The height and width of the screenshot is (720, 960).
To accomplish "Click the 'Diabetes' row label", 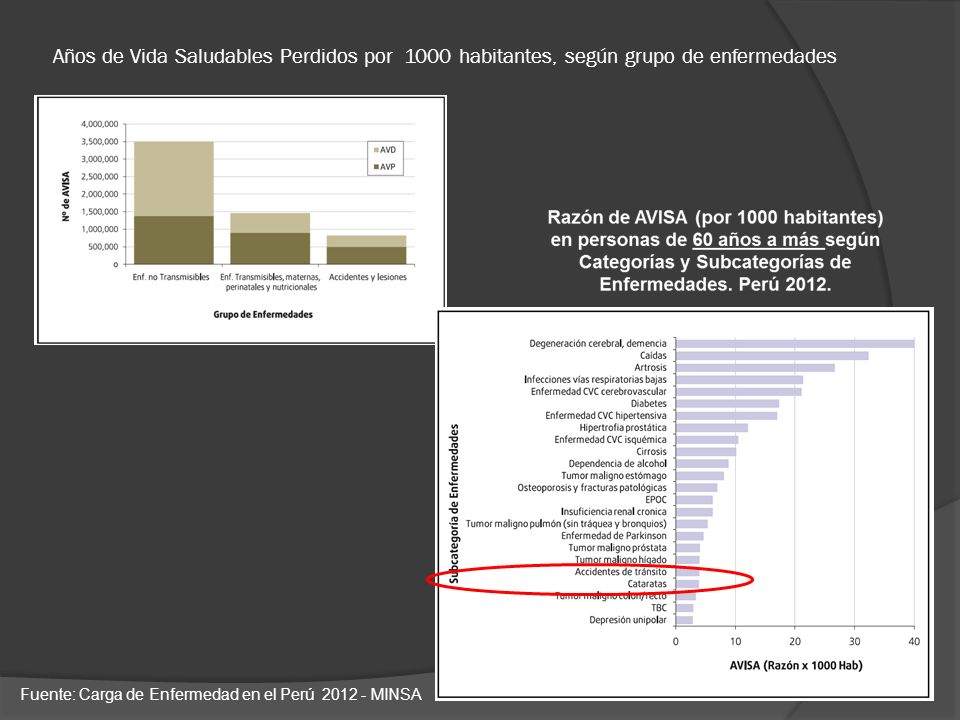I will click(x=648, y=403).
